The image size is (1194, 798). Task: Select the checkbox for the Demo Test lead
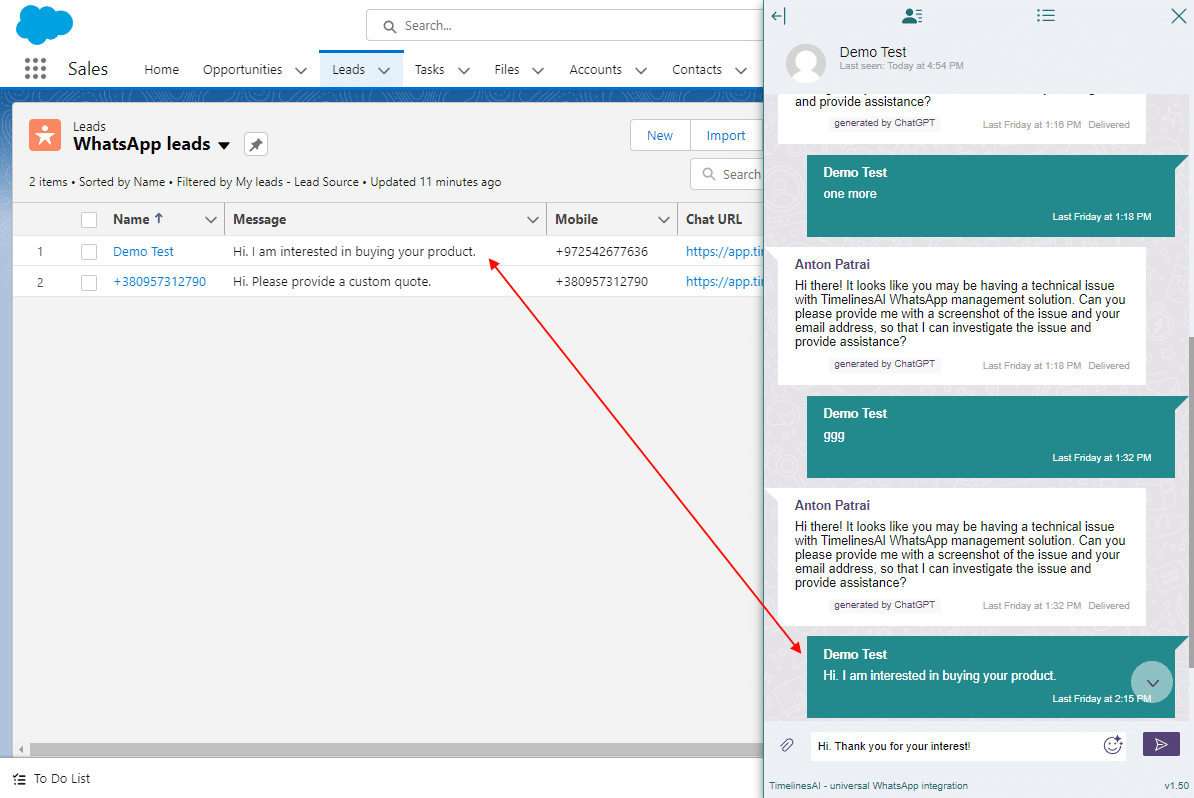[x=88, y=251]
